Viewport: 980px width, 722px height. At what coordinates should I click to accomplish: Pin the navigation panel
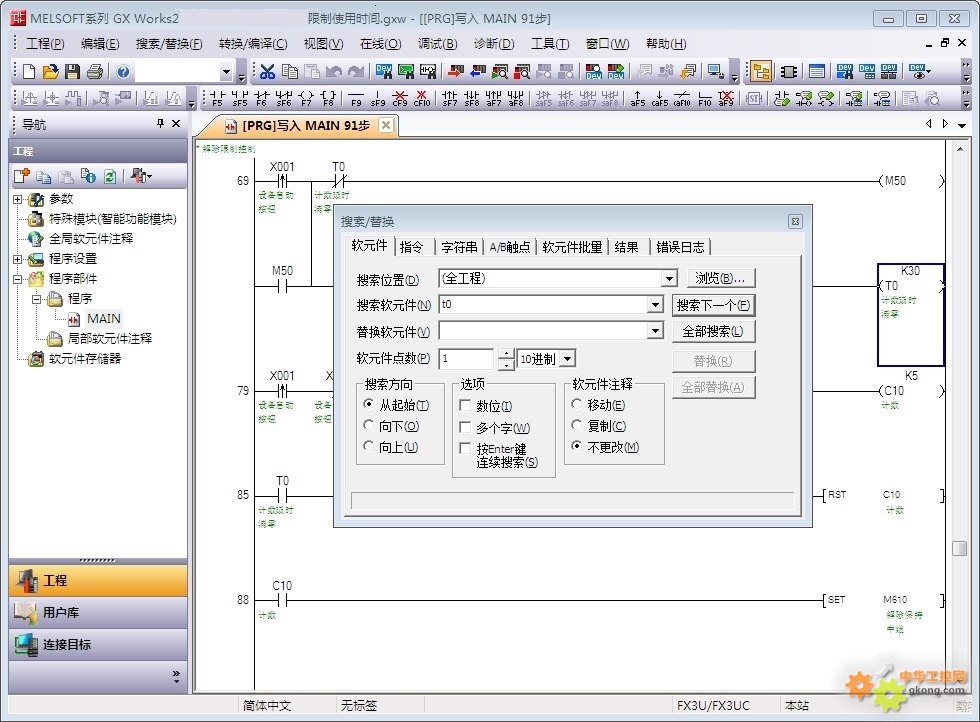(161, 124)
